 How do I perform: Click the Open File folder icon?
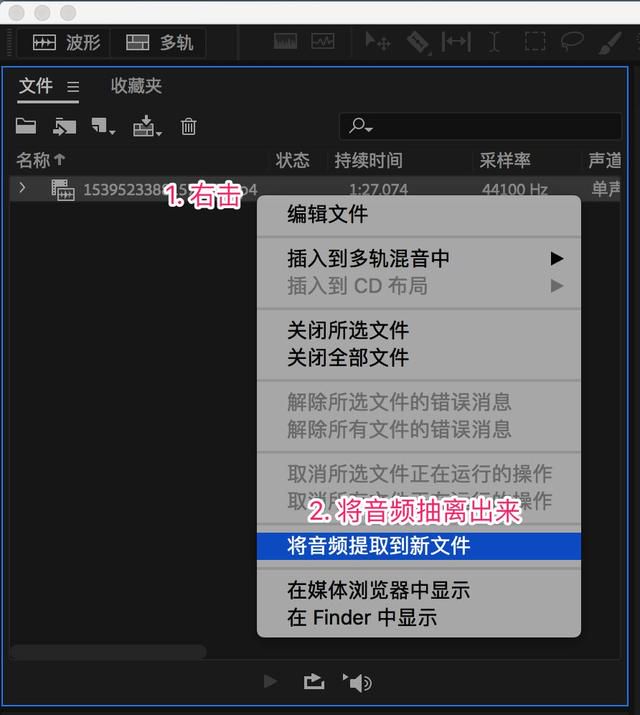pos(26,126)
